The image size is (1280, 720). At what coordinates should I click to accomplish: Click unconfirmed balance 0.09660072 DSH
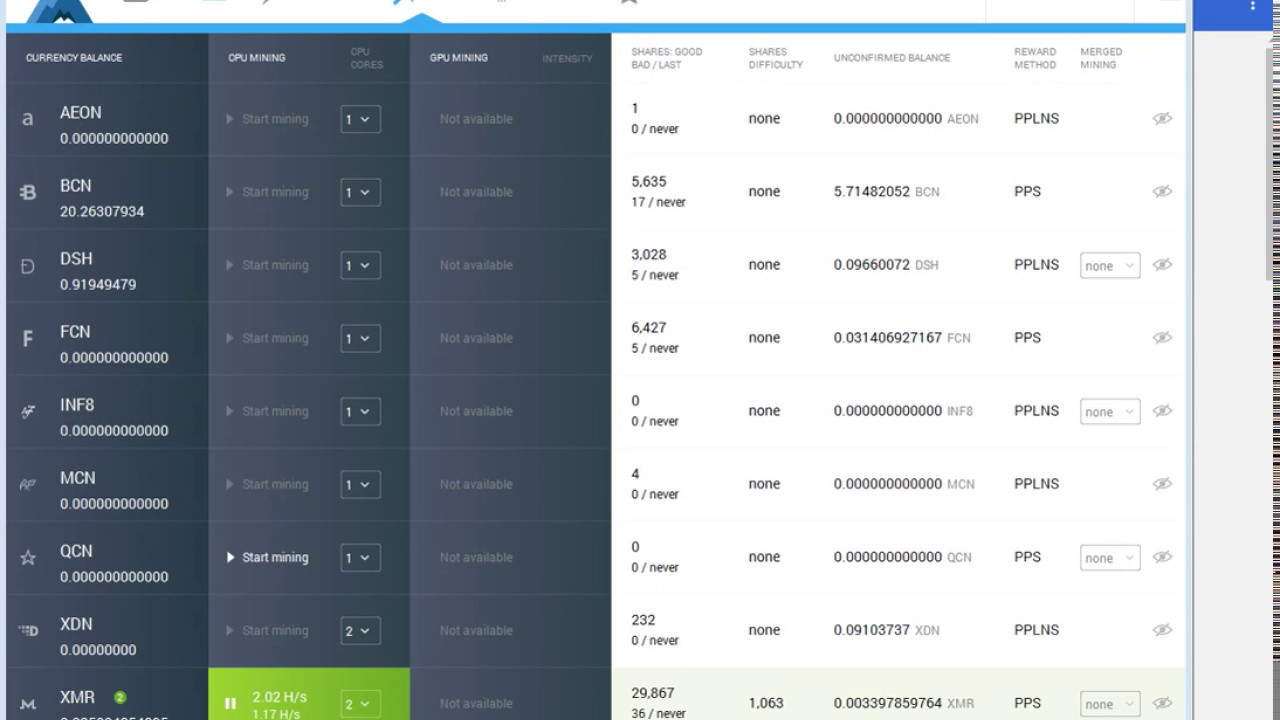point(887,264)
